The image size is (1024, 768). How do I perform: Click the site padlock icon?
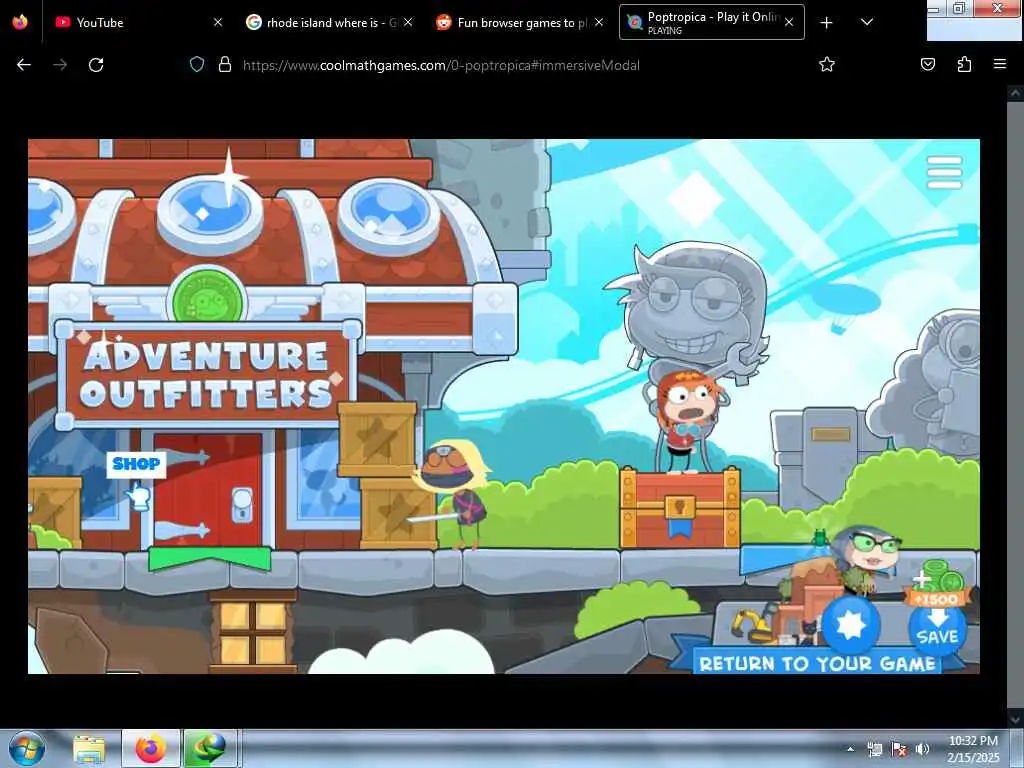(x=225, y=65)
